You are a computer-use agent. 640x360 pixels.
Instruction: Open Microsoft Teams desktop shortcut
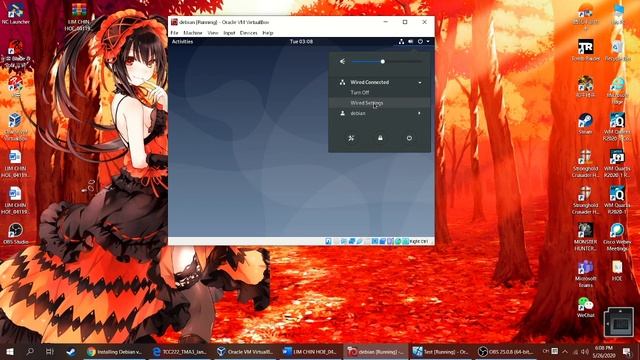point(585,274)
